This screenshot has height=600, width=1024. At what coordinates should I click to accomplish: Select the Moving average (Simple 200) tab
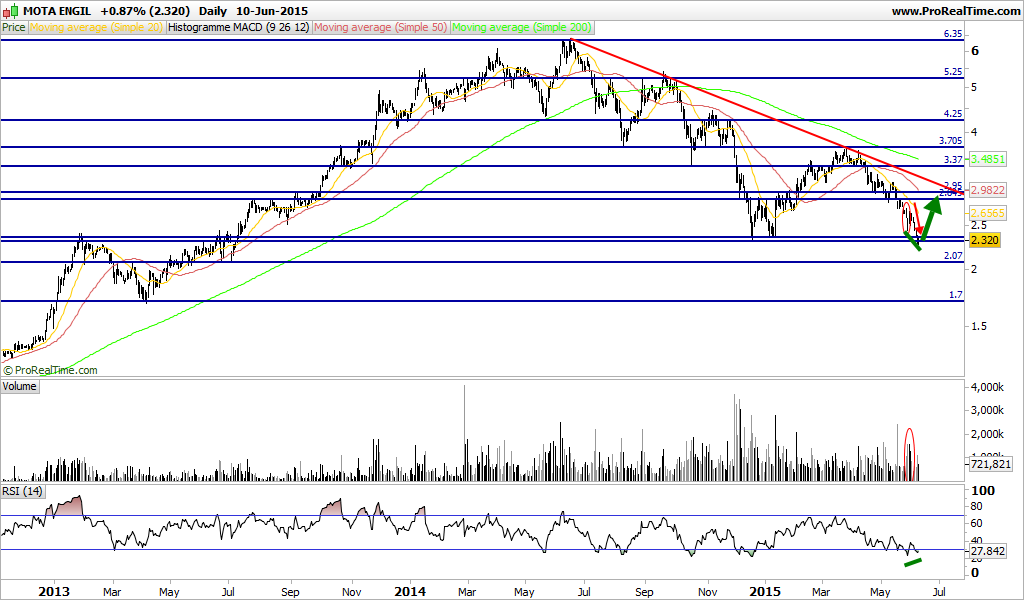[522, 27]
